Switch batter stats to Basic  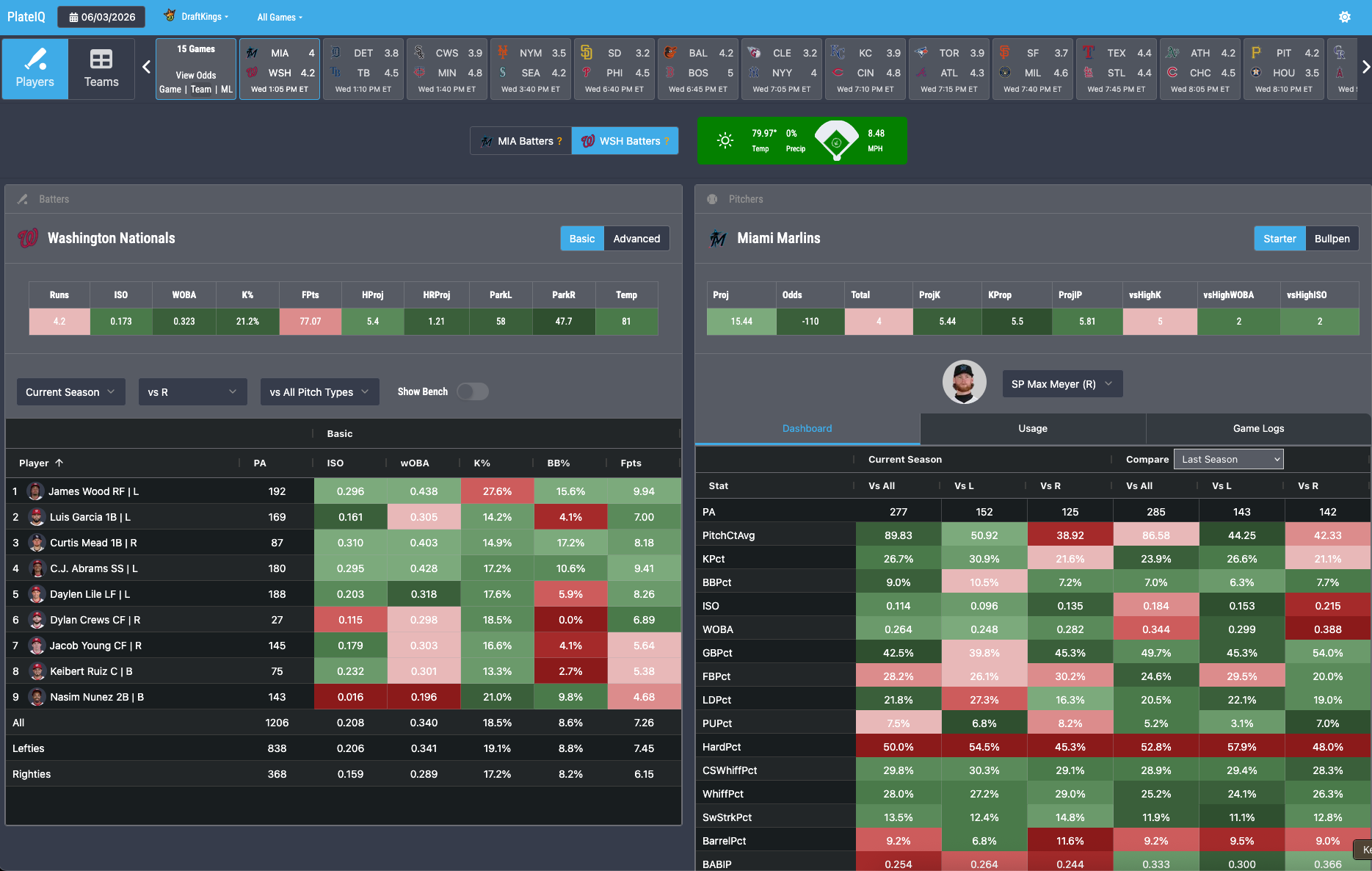click(x=582, y=239)
